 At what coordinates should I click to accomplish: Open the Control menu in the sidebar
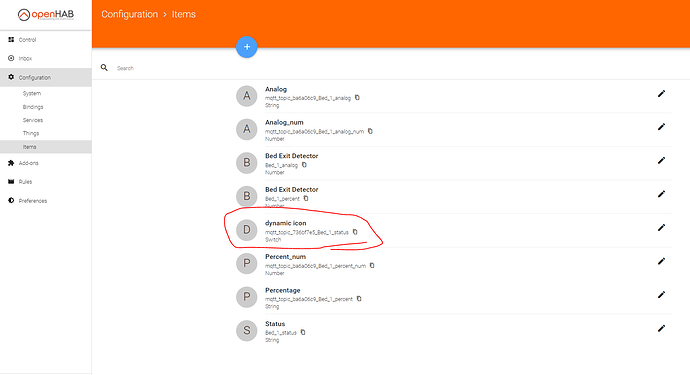[46, 40]
